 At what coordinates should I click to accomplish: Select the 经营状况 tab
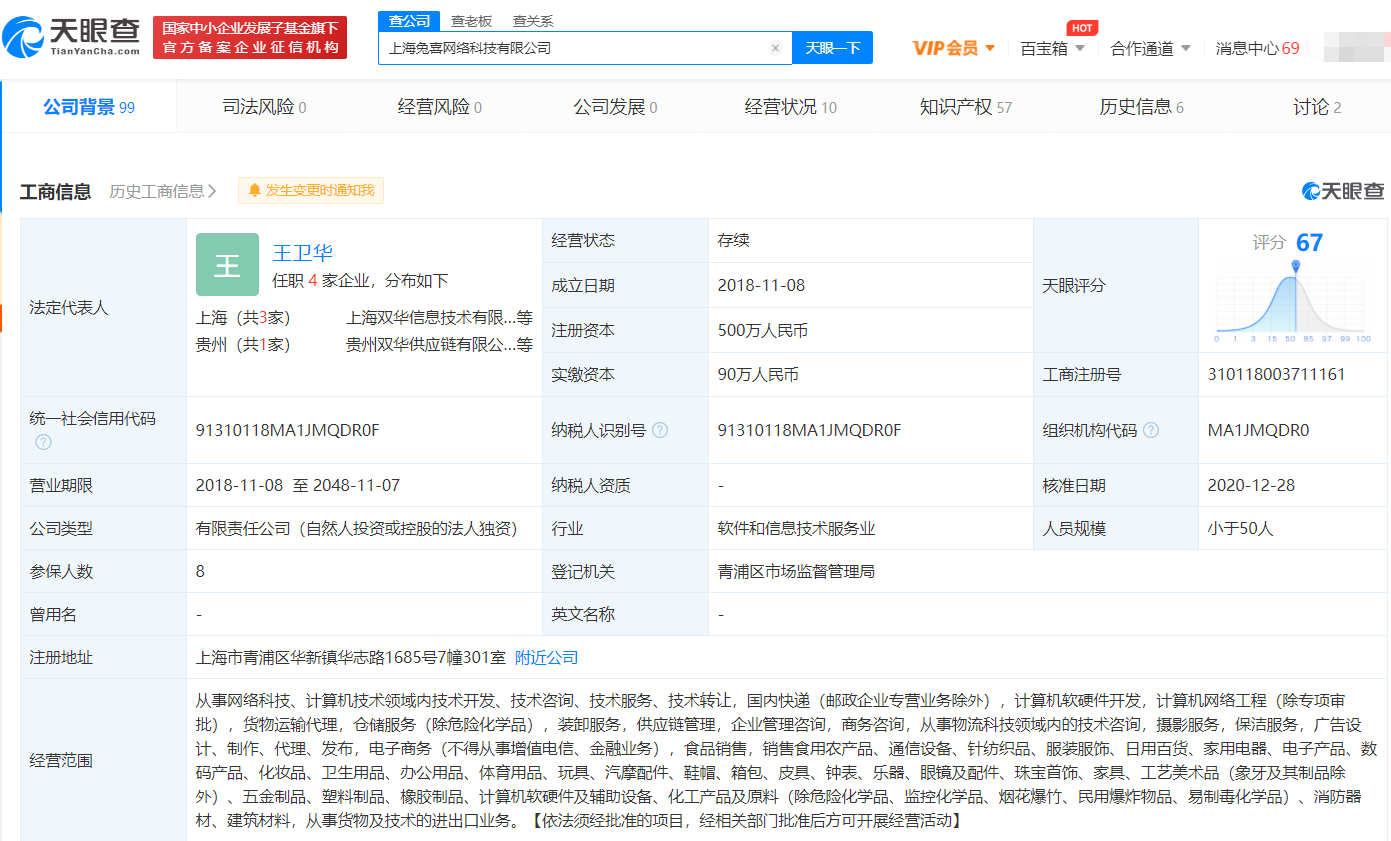791,107
